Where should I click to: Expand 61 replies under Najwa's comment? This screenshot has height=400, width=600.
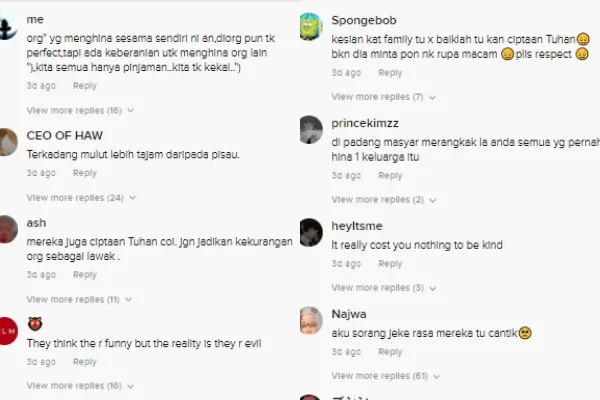point(386,376)
